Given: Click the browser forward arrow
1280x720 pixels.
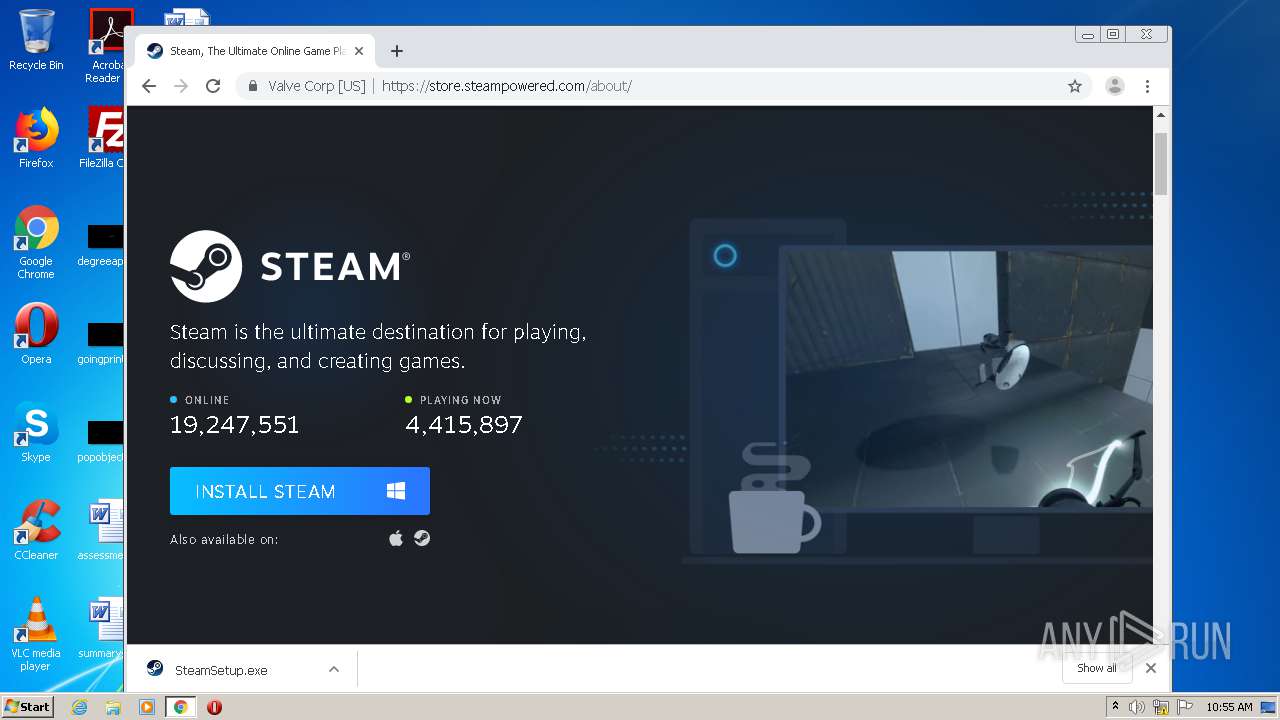Looking at the screenshot, I should [181, 86].
